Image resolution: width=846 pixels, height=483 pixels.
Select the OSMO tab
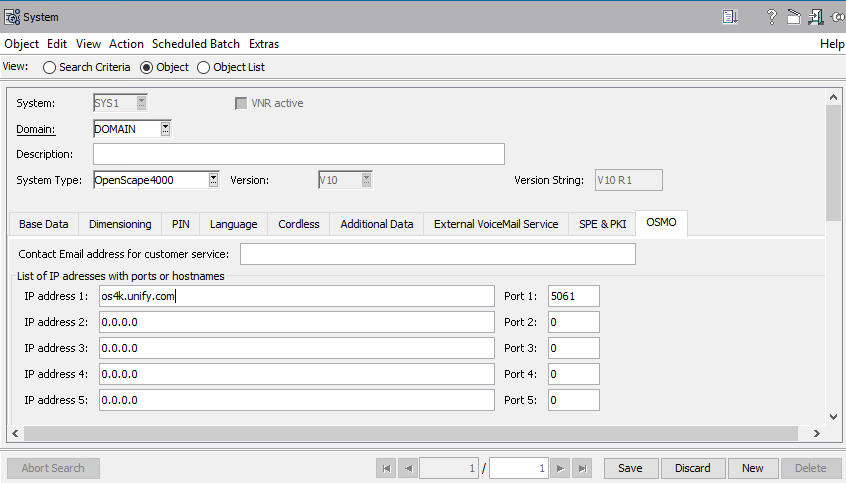661,223
